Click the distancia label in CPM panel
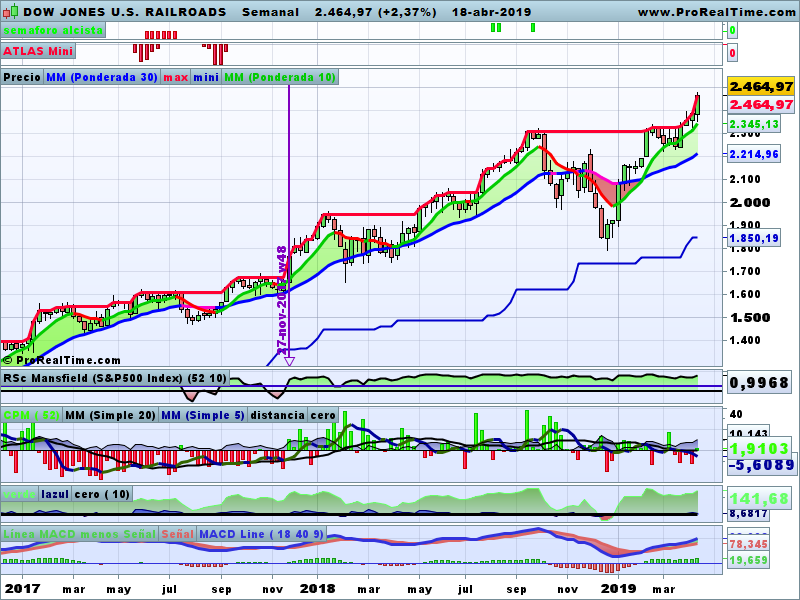 pos(278,415)
